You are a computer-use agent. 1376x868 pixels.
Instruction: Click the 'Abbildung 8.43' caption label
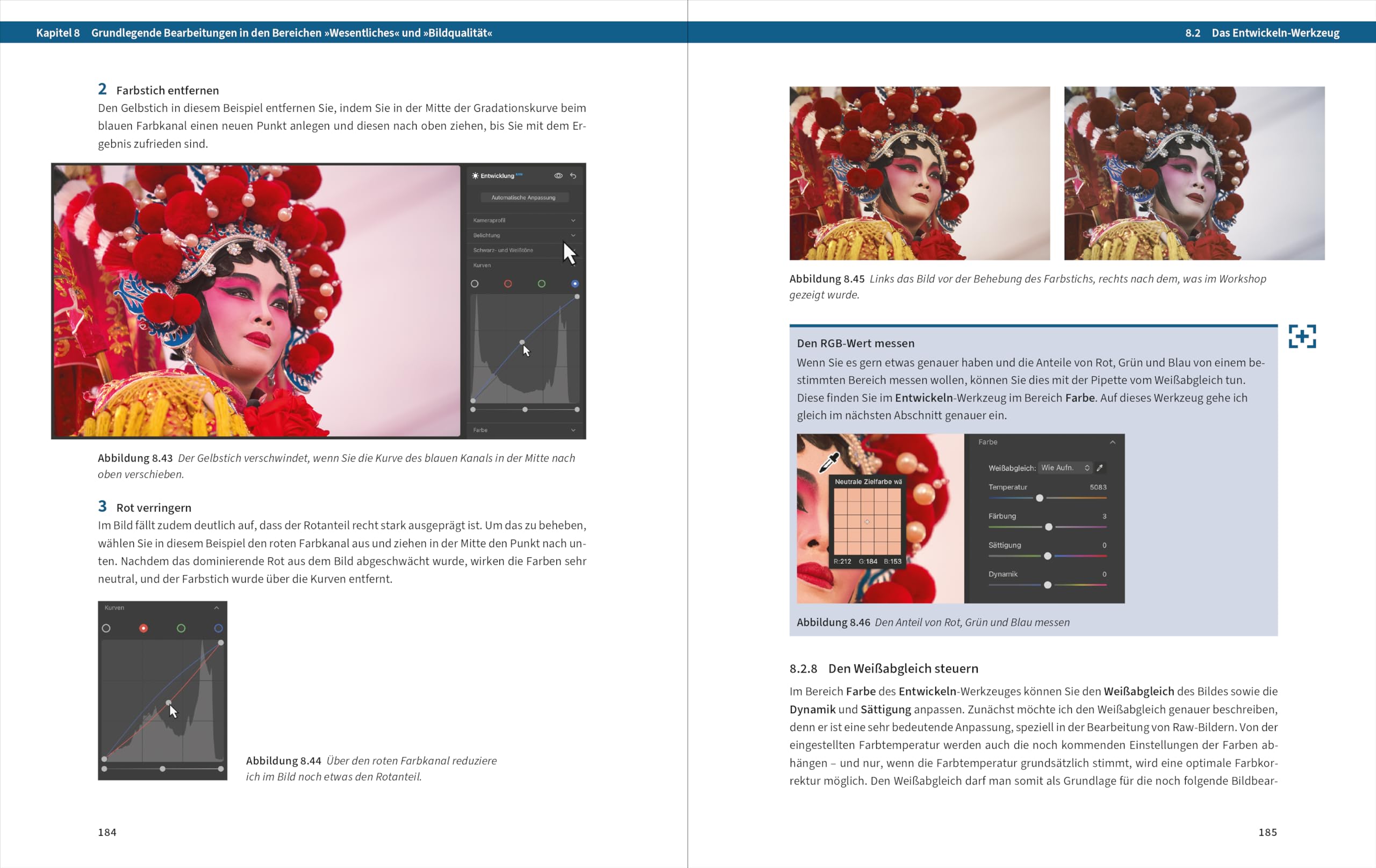point(135,458)
